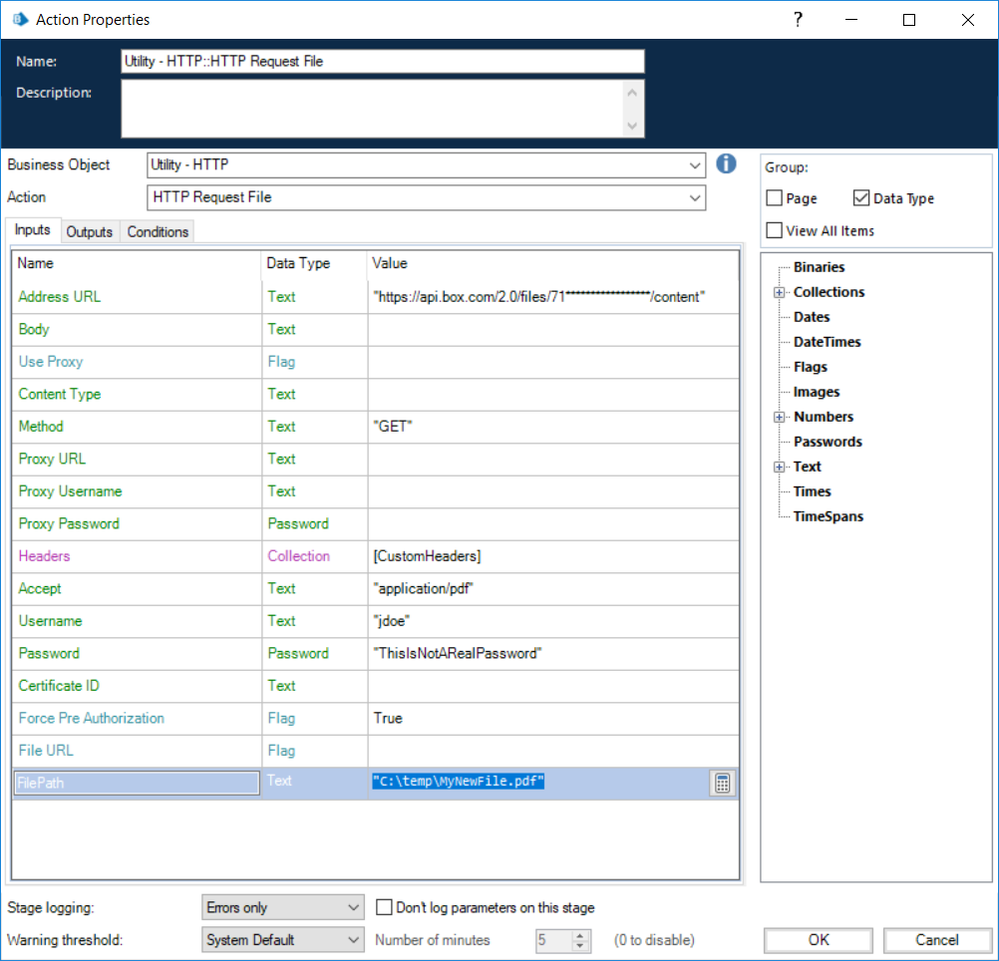Switch to the Conditions tab
The image size is (999, 961).
point(158,232)
